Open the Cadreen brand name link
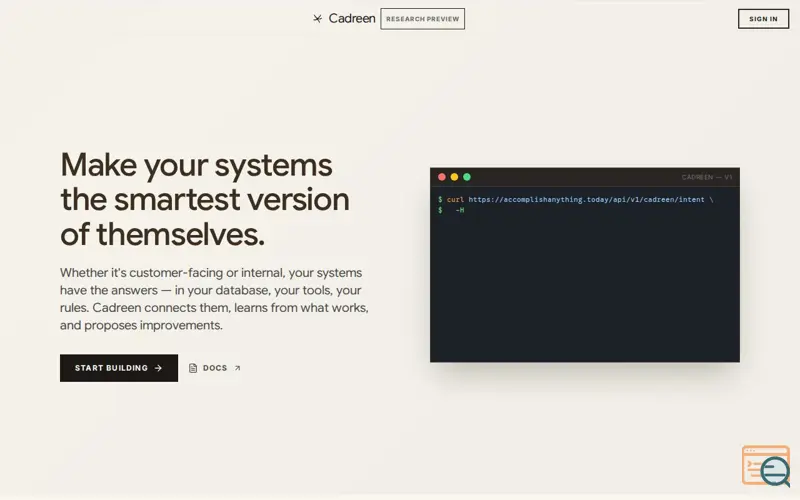 (x=352, y=18)
